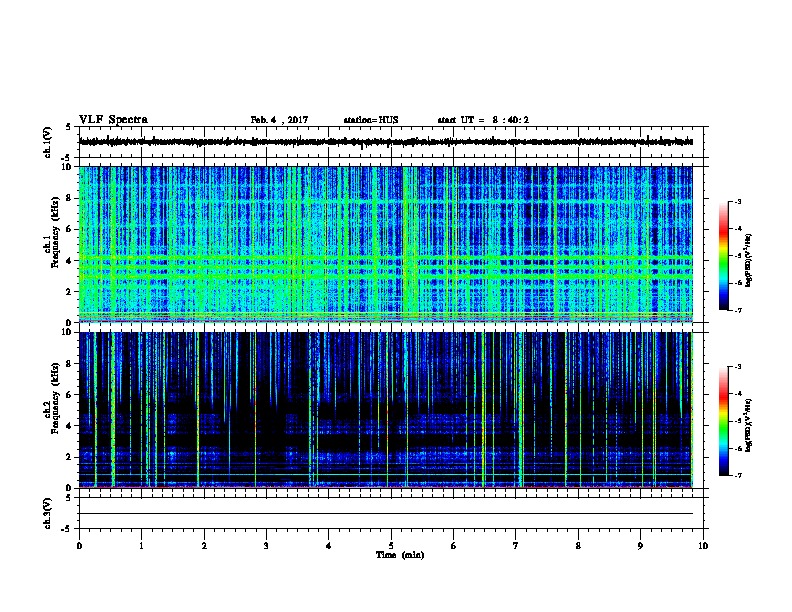Click the "-3" label on ch.2 colorbar
792x612 pixels.
pos(738,367)
